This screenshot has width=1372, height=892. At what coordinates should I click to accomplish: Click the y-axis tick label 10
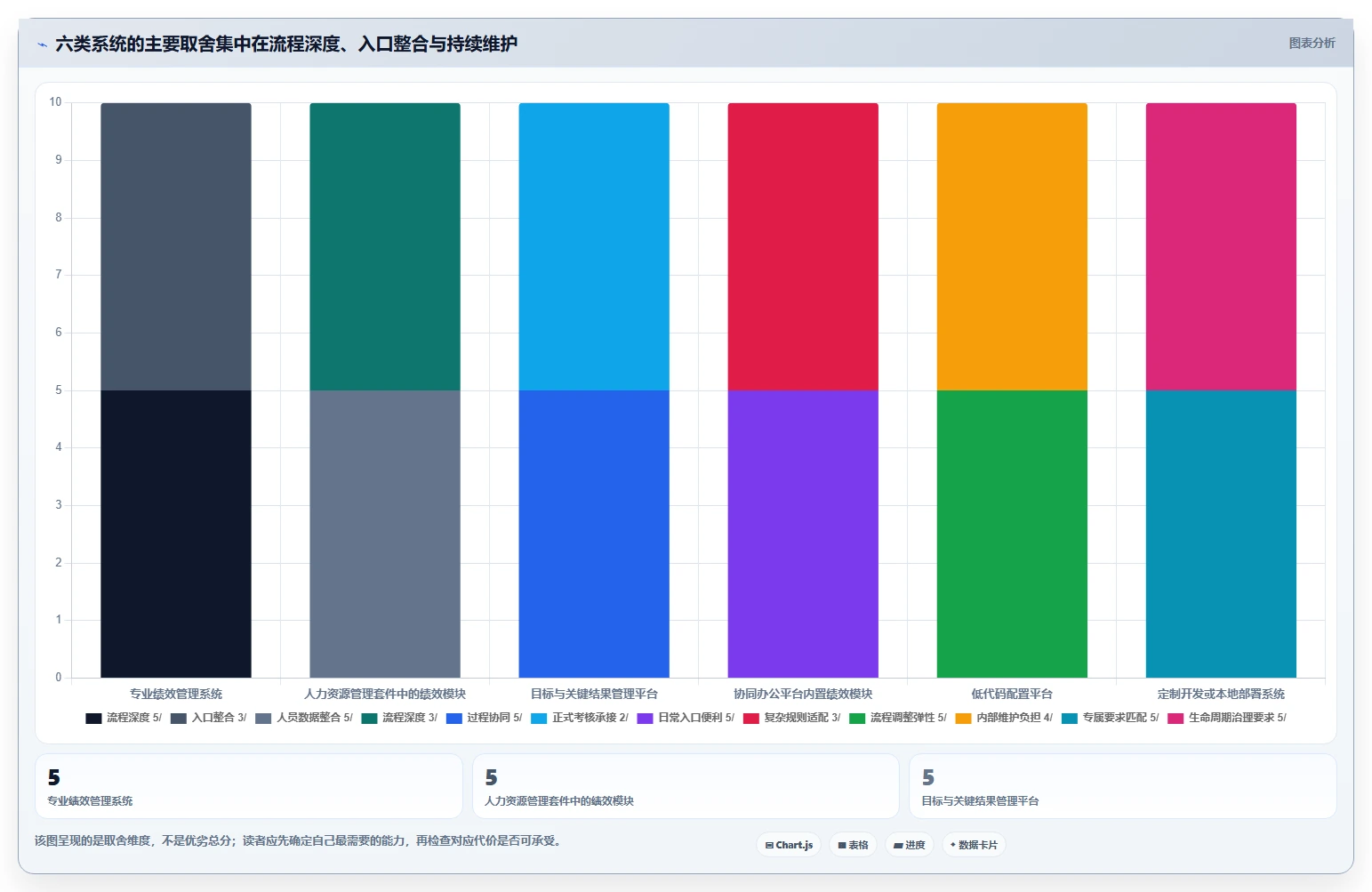(x=55, y=102)
